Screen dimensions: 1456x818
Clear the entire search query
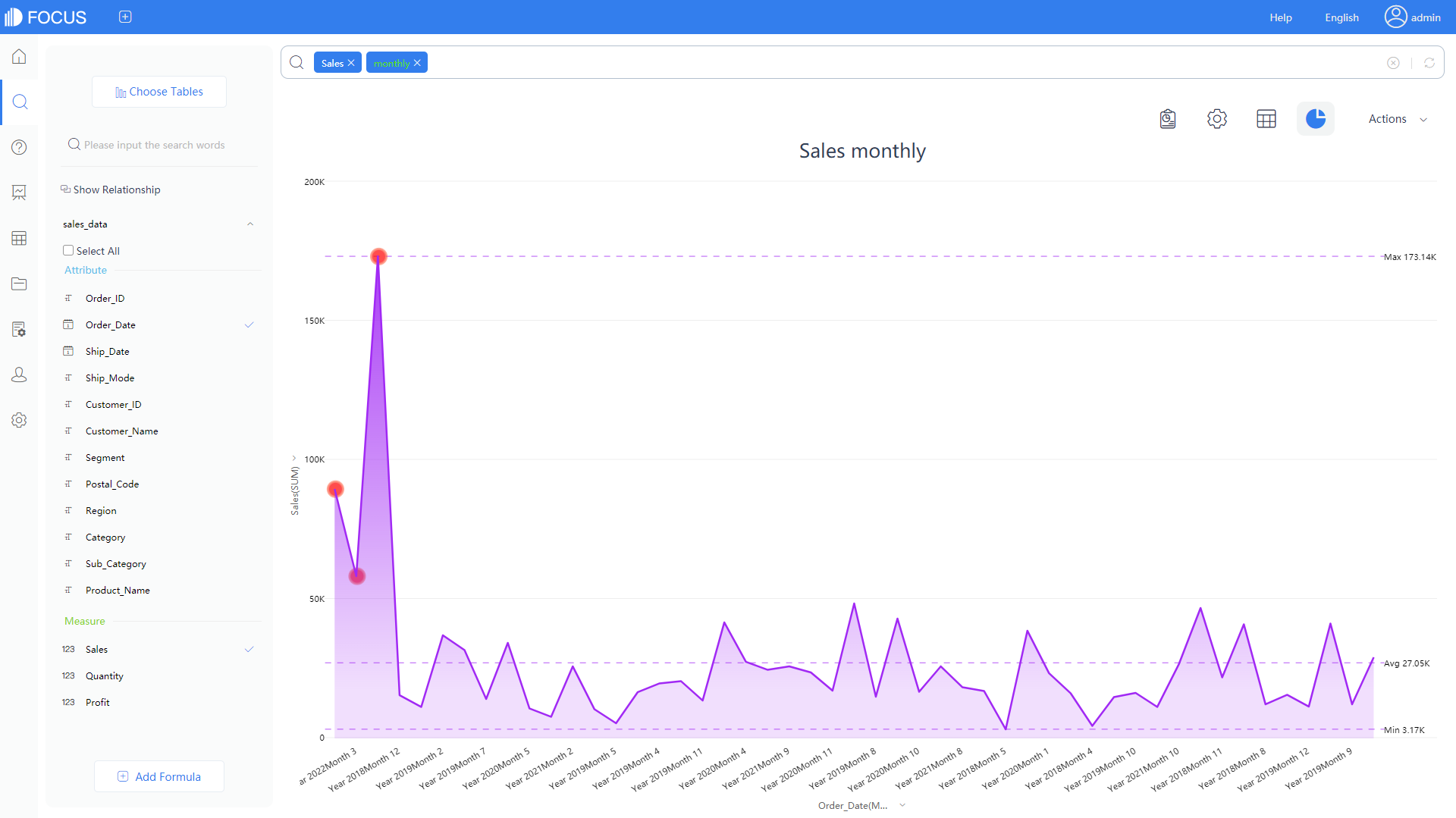pyautogui.click(x=1393, y=63)
